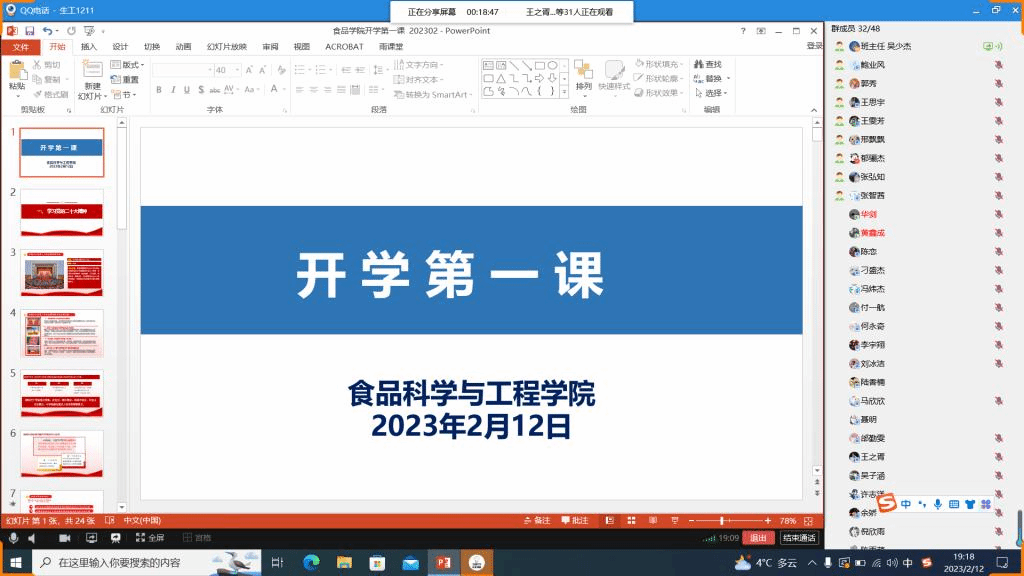Open the File (文件) menu tab
Viewport: 1024px width, 576px height.
pyautogui.click(x=21, y=46)
